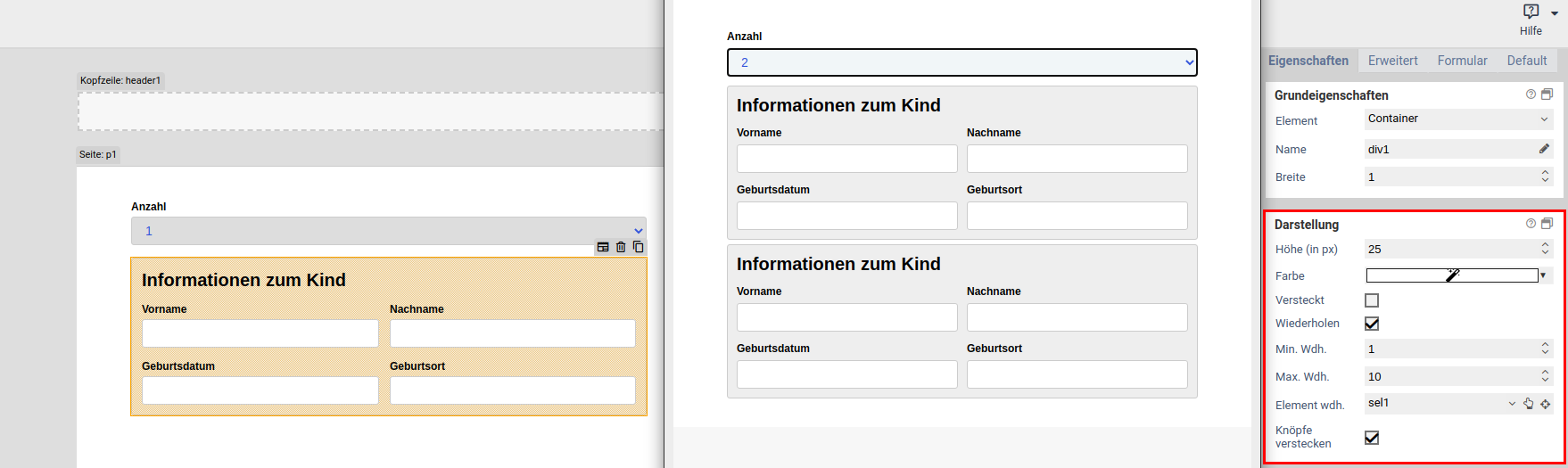1568x468 pixels.
Task: Click the Höhe (in px) stepper arrows
Action: pyautogui.click(x=1545, y=249)
